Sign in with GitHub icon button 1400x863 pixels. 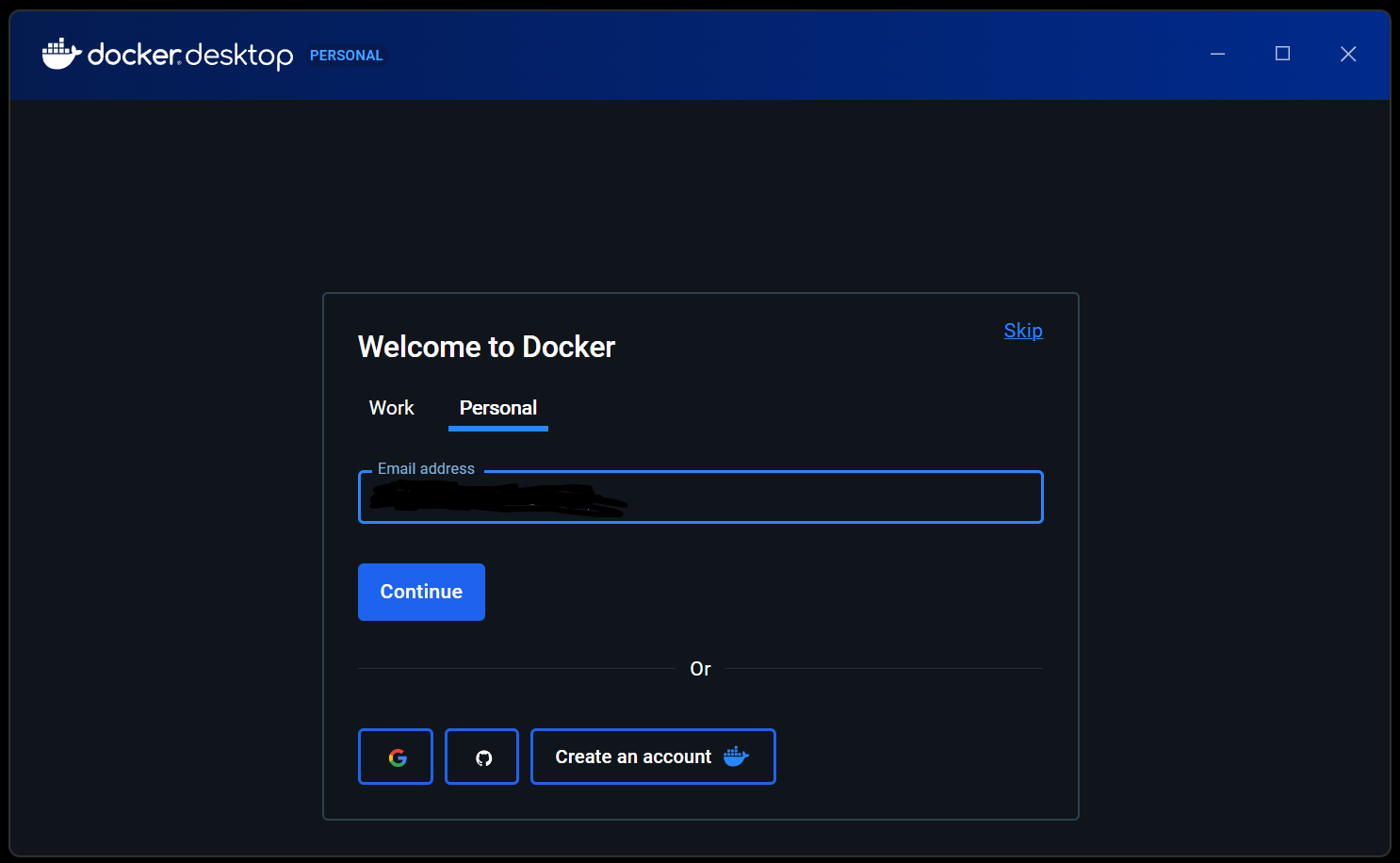482,757
